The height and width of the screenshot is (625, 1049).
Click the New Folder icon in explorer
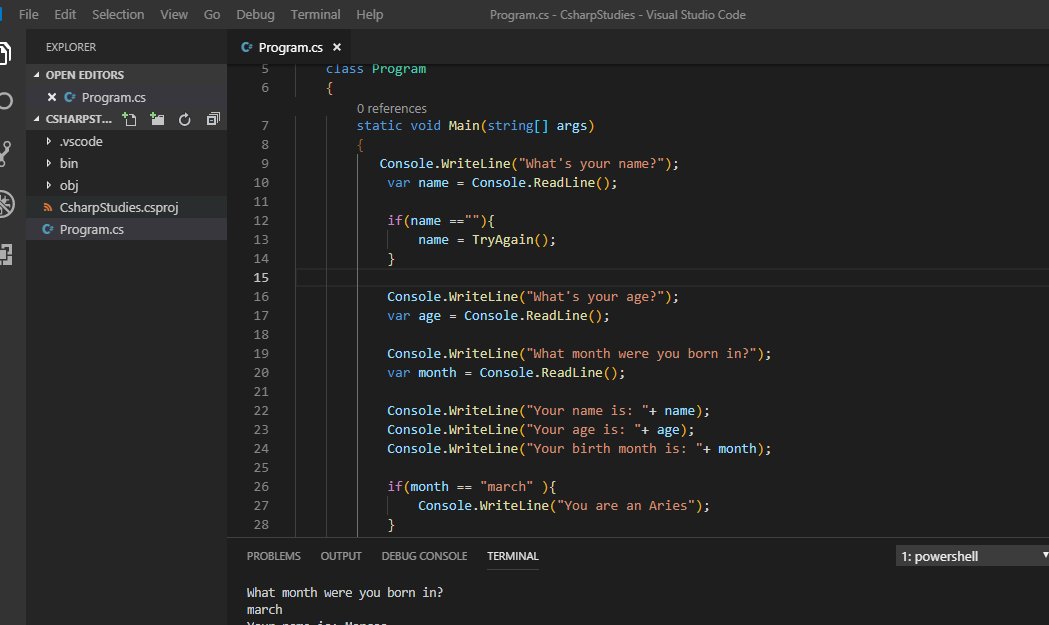[x=157, y=119]
